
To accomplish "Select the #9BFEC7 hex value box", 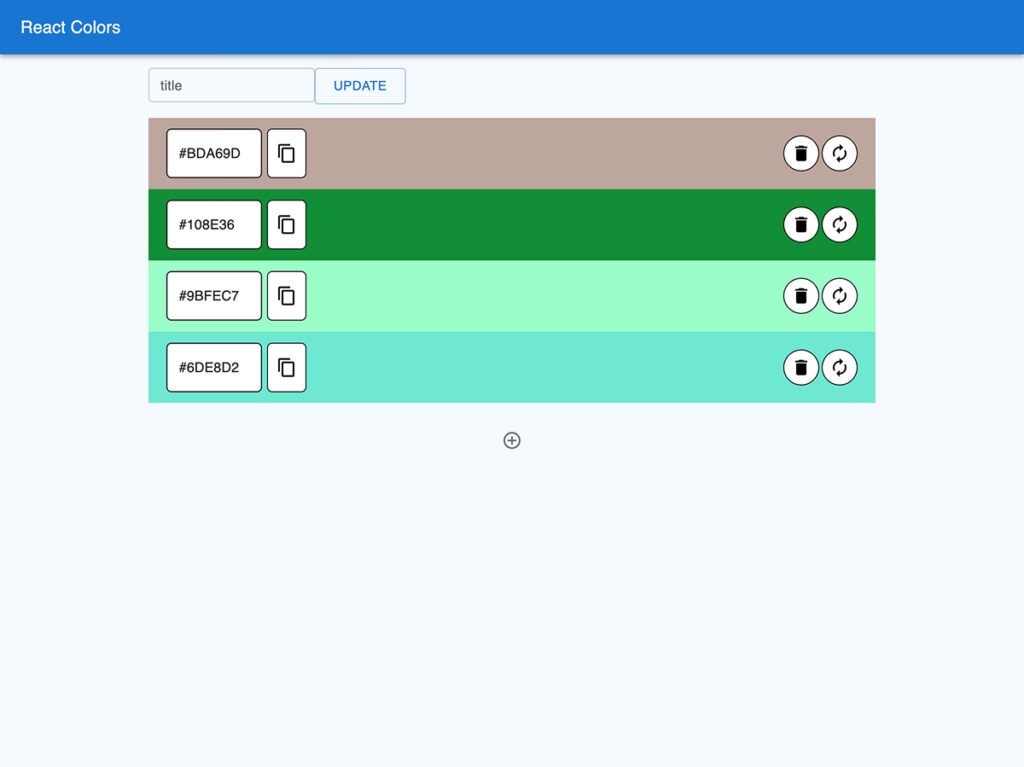I will coord(214,296).
